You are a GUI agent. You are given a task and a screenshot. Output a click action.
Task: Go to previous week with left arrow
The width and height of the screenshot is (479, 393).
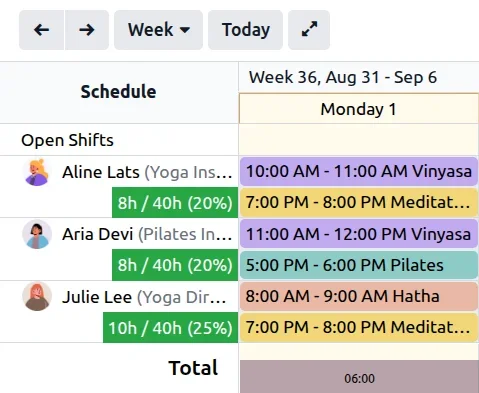click(41, 30)
